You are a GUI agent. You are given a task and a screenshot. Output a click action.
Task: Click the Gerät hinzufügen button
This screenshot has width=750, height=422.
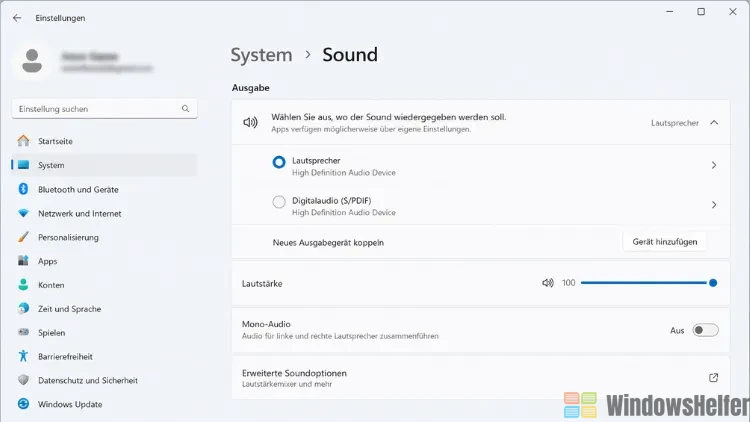tap(664, 242)
